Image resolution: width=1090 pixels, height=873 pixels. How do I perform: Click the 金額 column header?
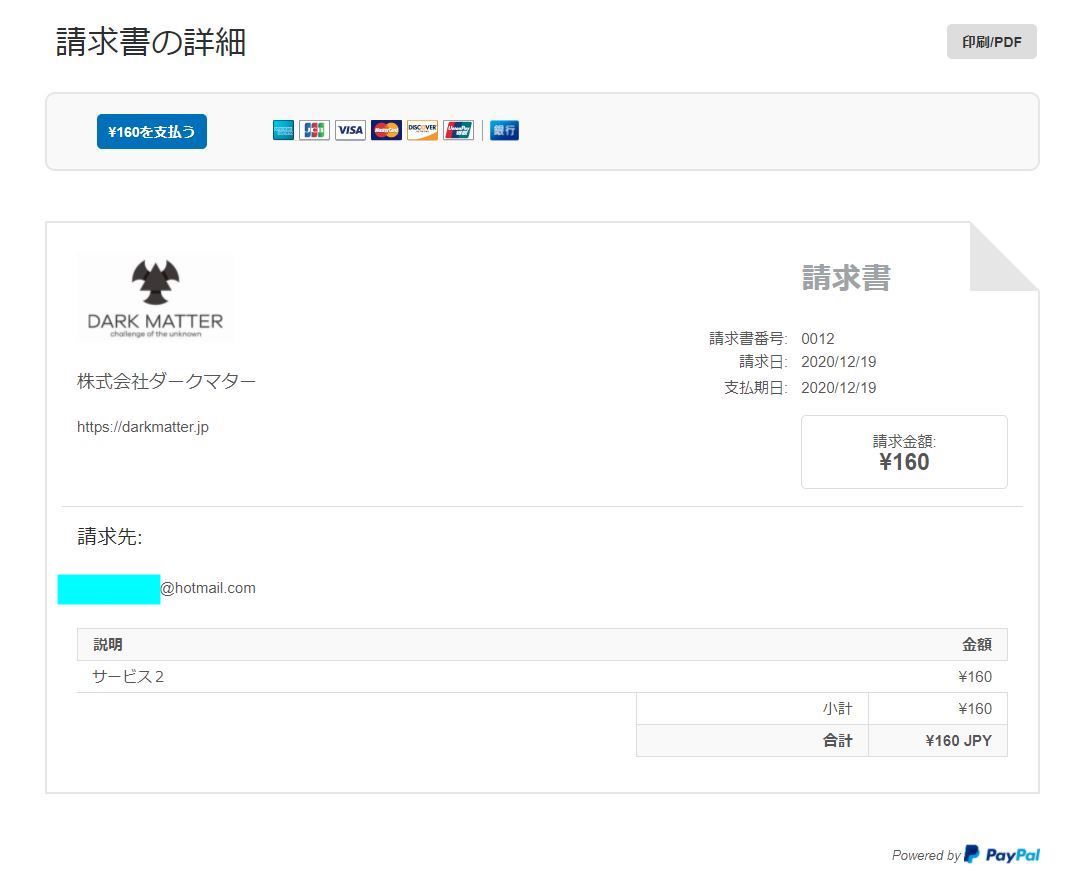coord(976,645)
